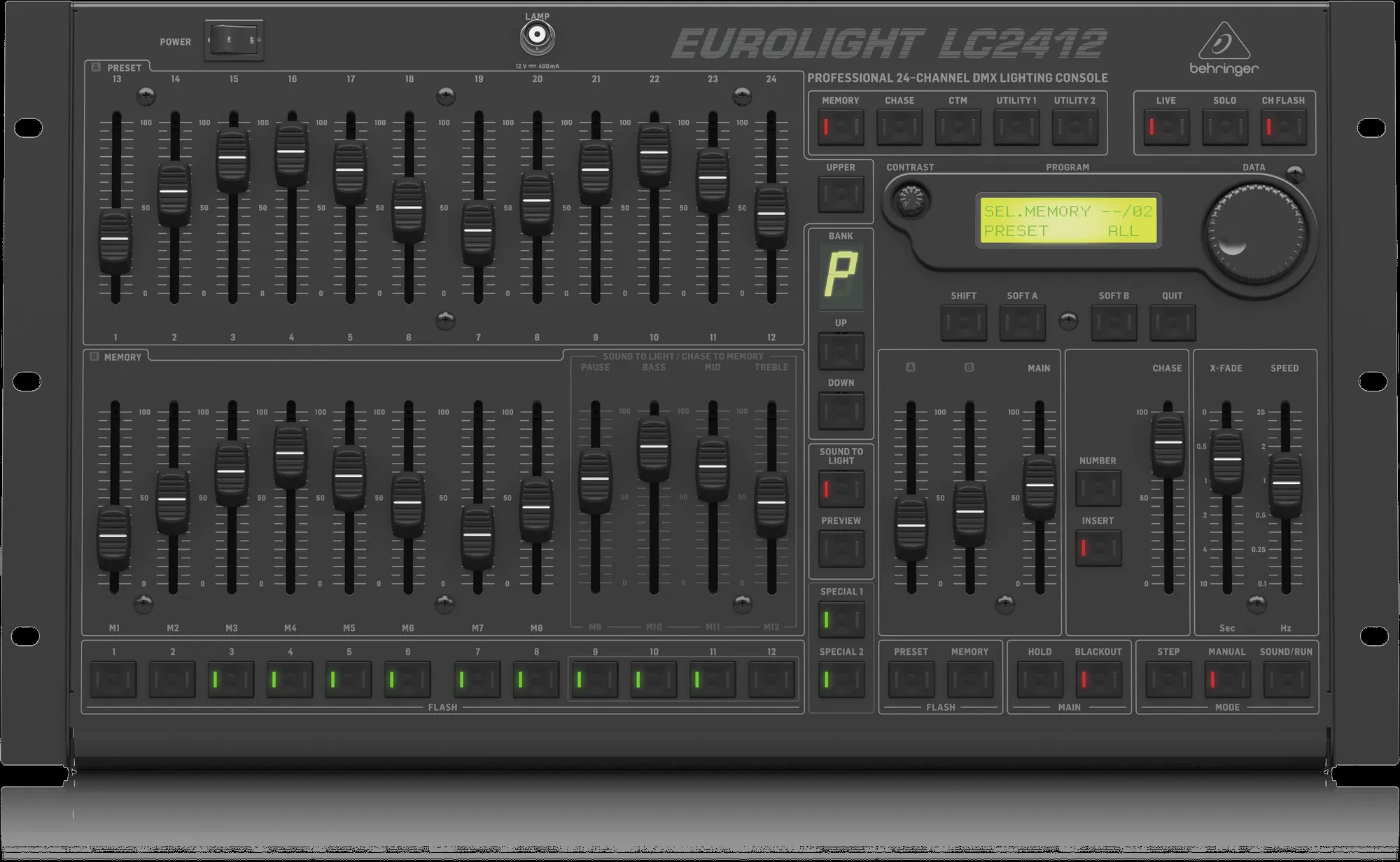Click the TREBLE M12 fader
Viewport: 1400px width, 862px height.
pyautogui.click(x=771, y=504)
